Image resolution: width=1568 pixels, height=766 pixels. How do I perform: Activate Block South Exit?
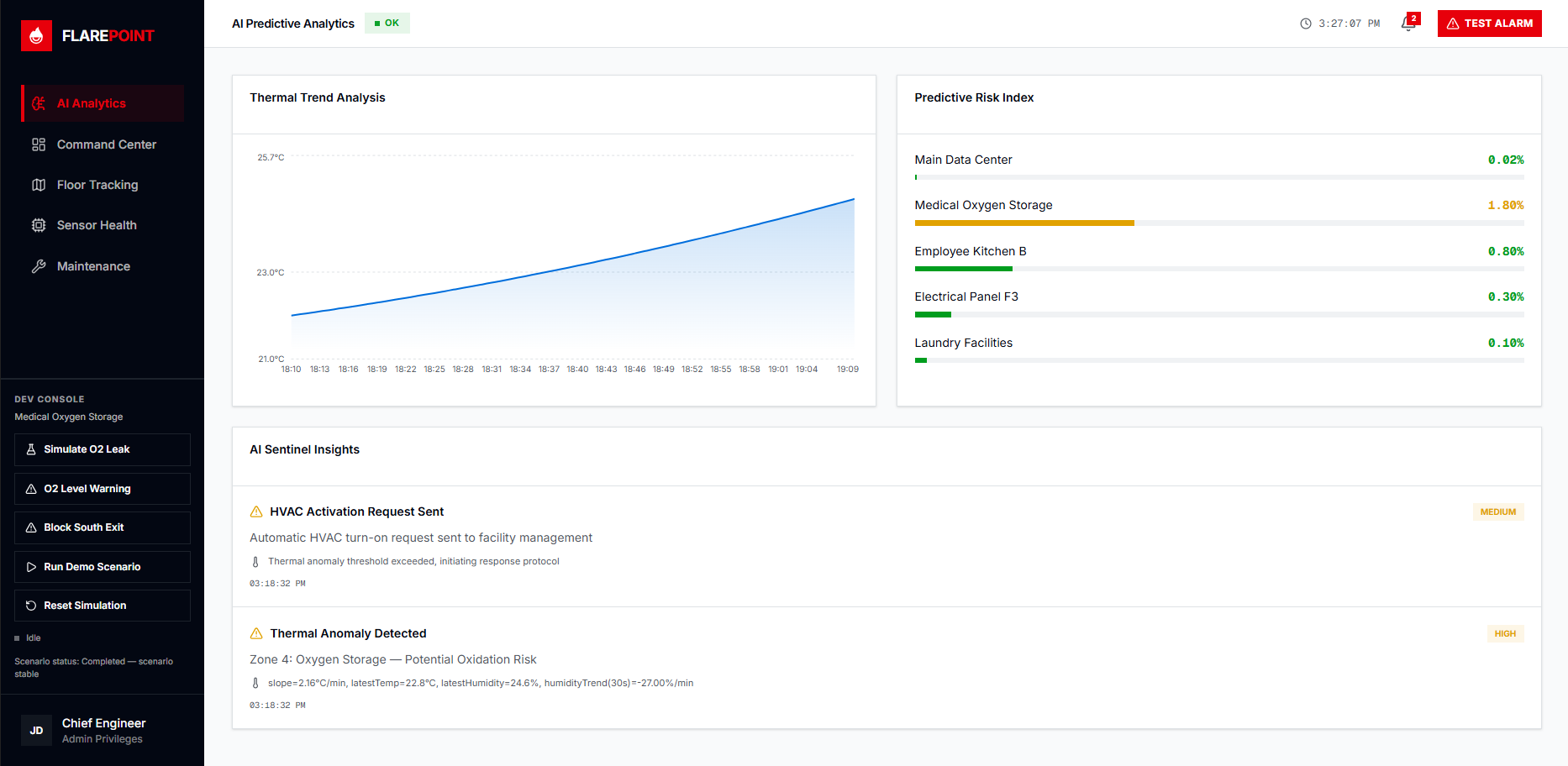[x=102, y=527]
